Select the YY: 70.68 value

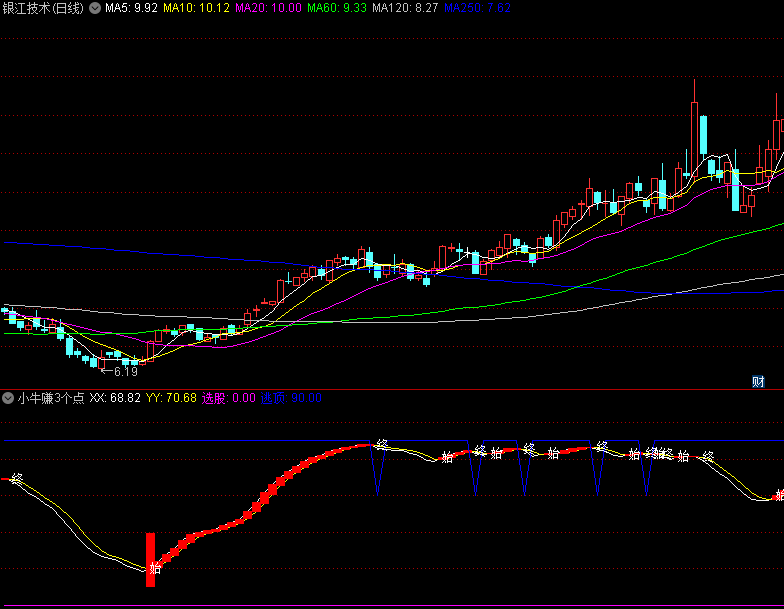pos(171,398)
